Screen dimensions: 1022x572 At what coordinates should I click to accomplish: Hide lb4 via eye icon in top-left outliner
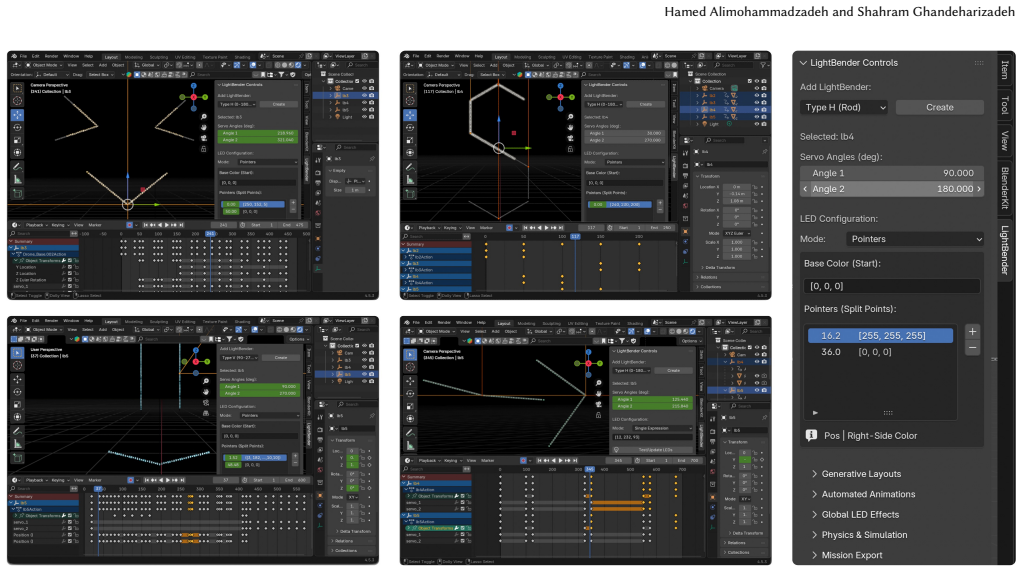click(x=364, y=102)
